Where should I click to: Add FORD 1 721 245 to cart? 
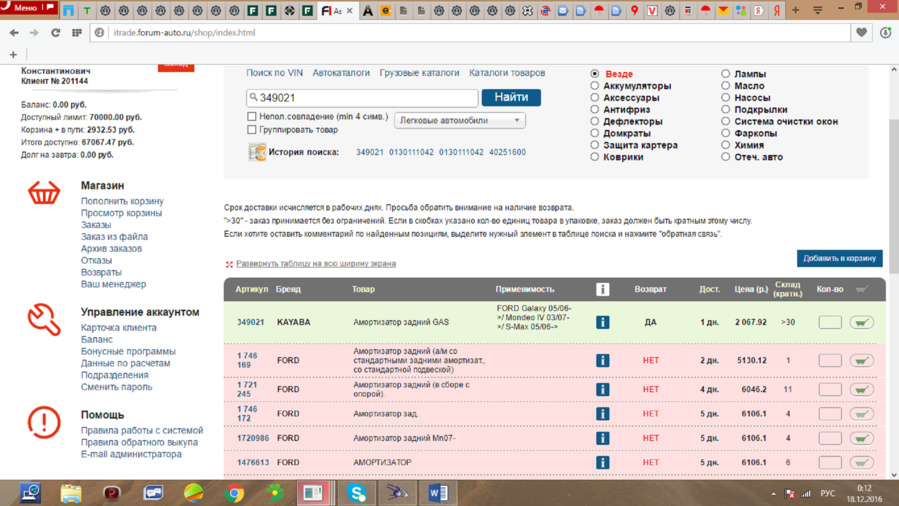pyautogui.click(x=861, y=390)
